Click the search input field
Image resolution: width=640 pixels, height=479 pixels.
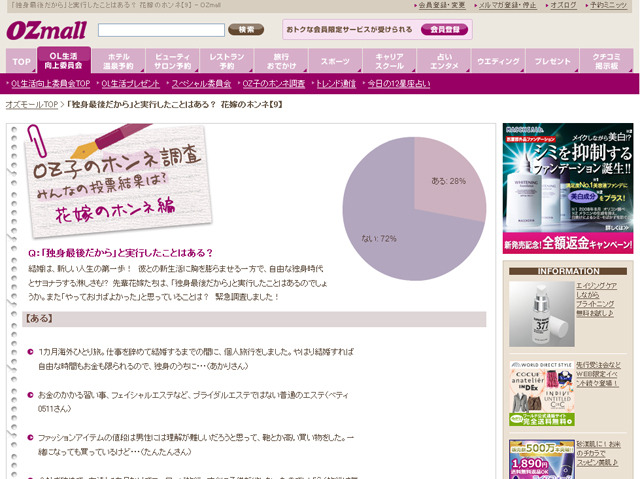point(160,30)
